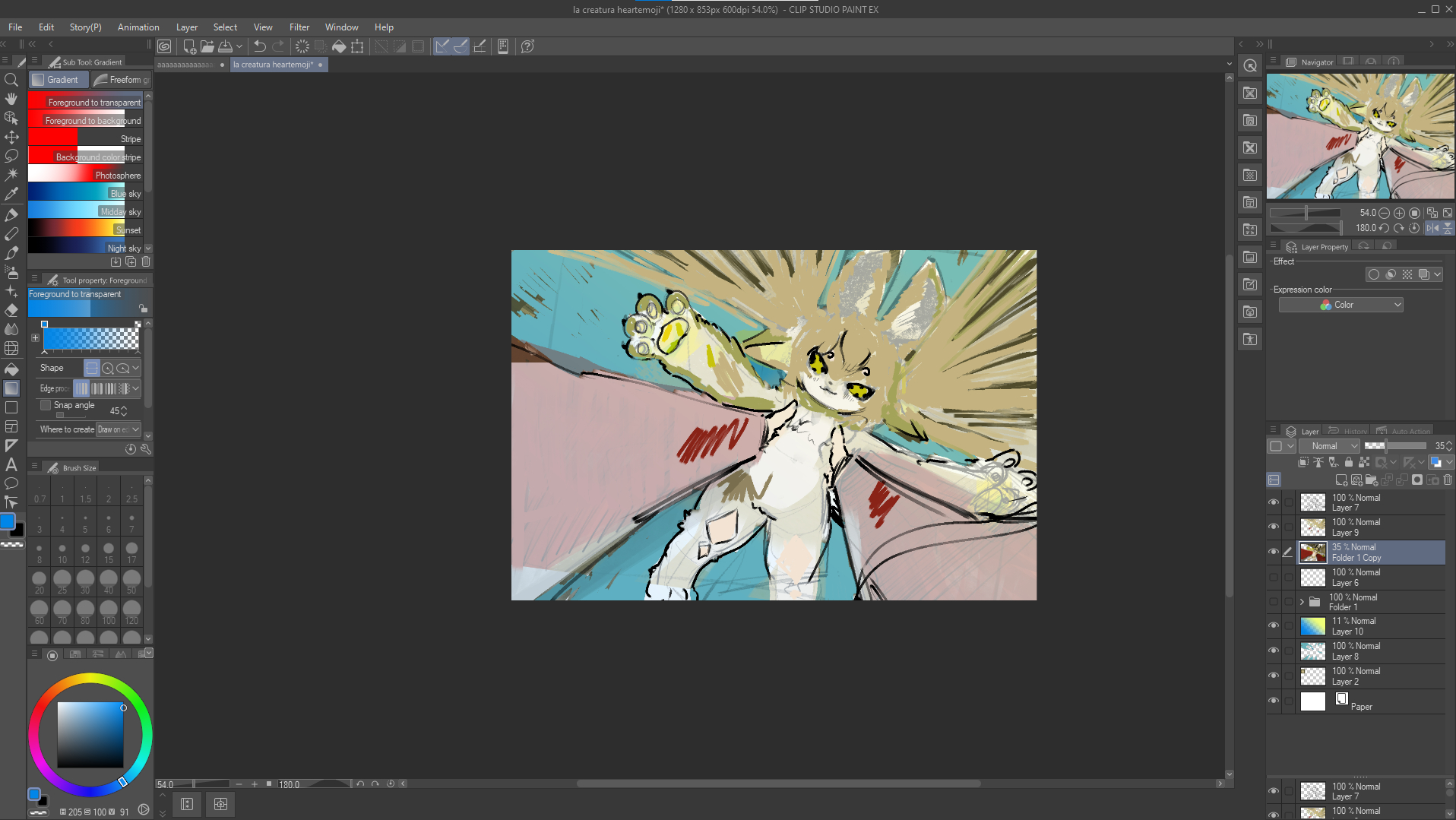Open the layer blending mode Normal dropdown
Viewport: 1456px width, 820px height.
pos(1329,446)
